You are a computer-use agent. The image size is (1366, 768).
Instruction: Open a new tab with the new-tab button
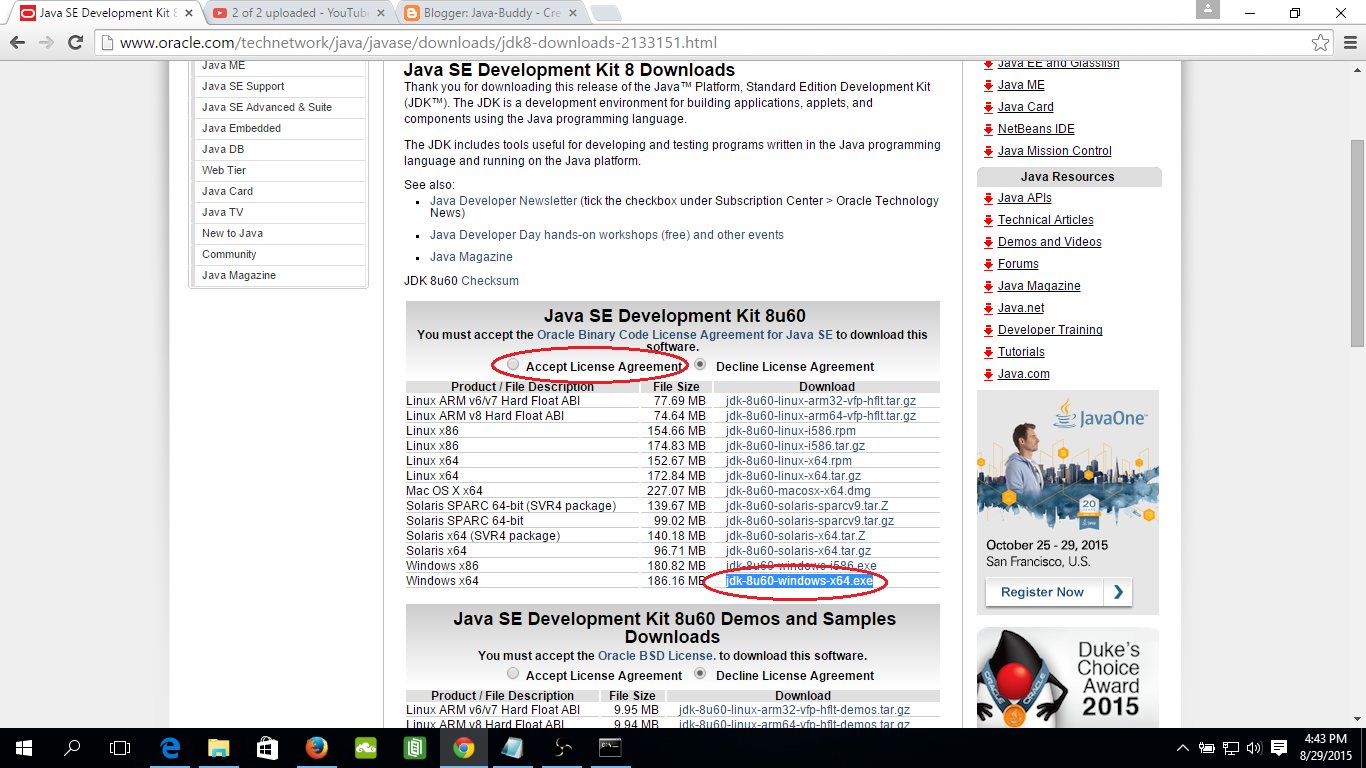605,13
